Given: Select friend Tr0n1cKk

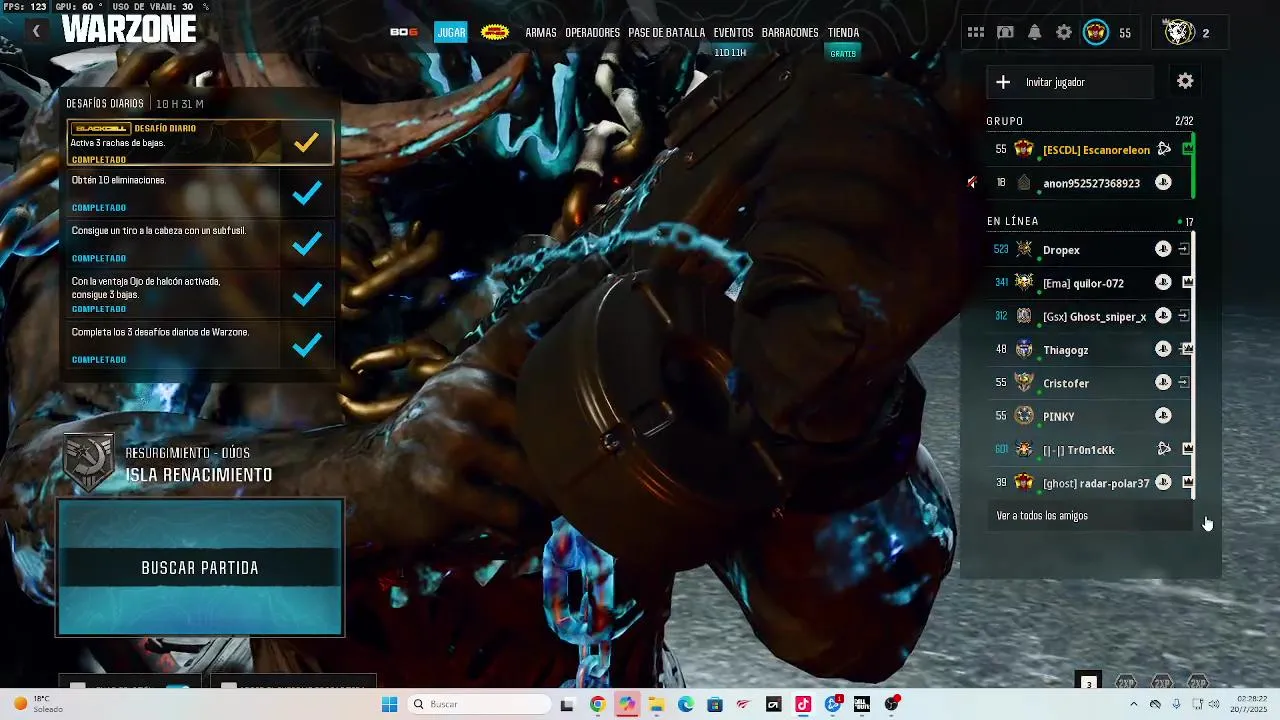Looking at the screenshot, I should pyautogui.click(x=1089, y=449).
